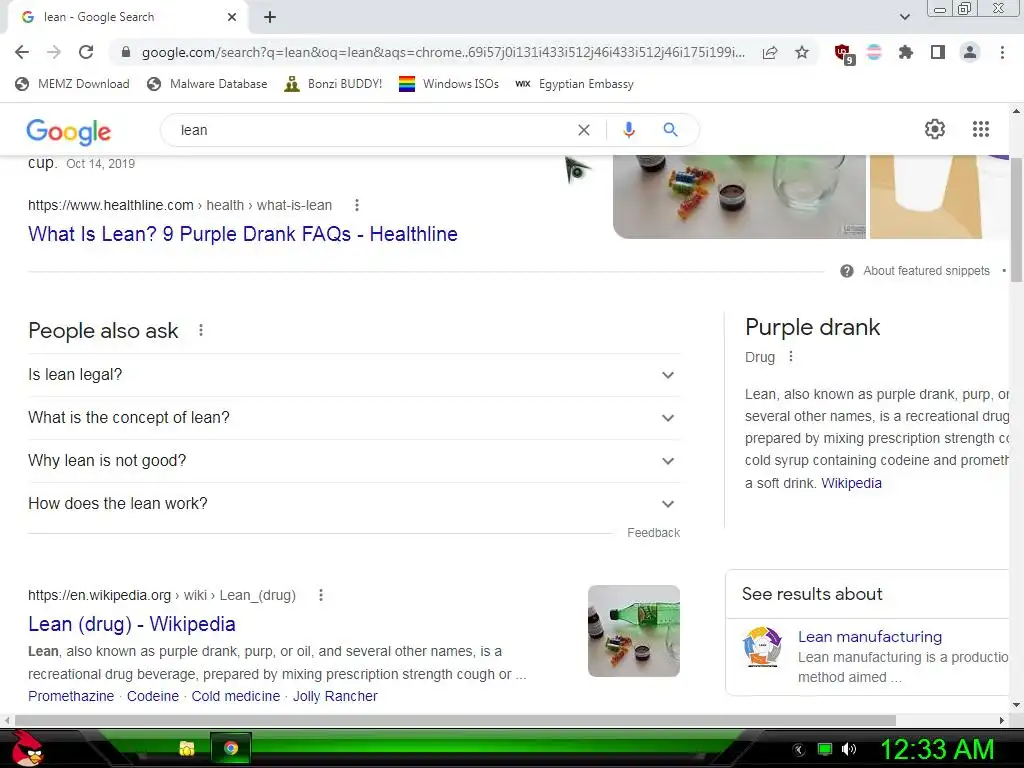Click the green monitor tray icon
Screen dimensions: 1024x768
pos(825,749)
